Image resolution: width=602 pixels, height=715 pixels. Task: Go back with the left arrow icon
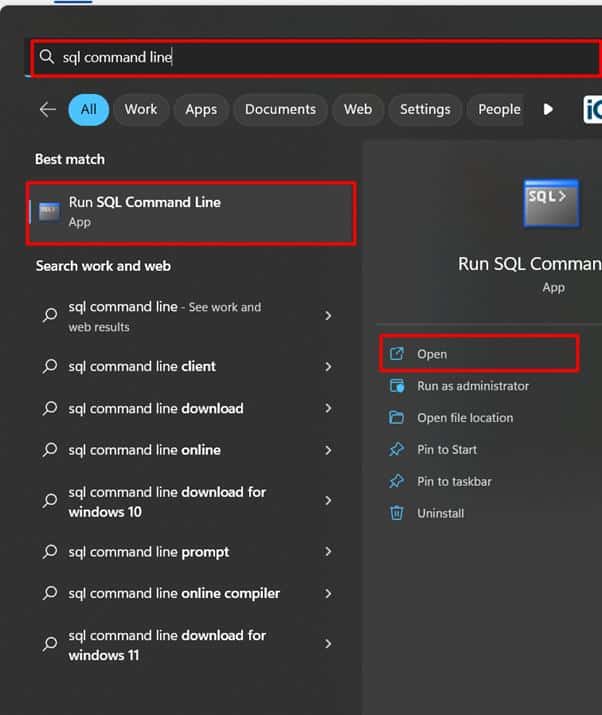47,109
